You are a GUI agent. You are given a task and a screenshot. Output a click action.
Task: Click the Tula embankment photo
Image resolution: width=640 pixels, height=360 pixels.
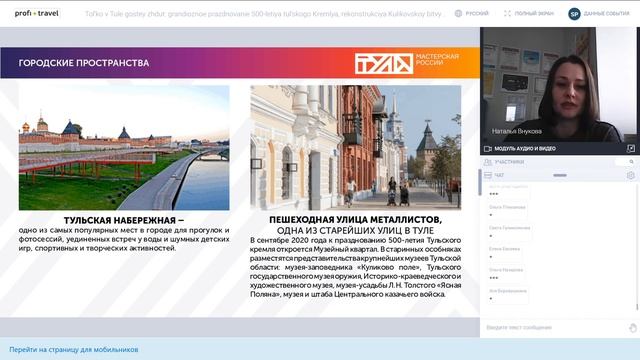point(124,148)
